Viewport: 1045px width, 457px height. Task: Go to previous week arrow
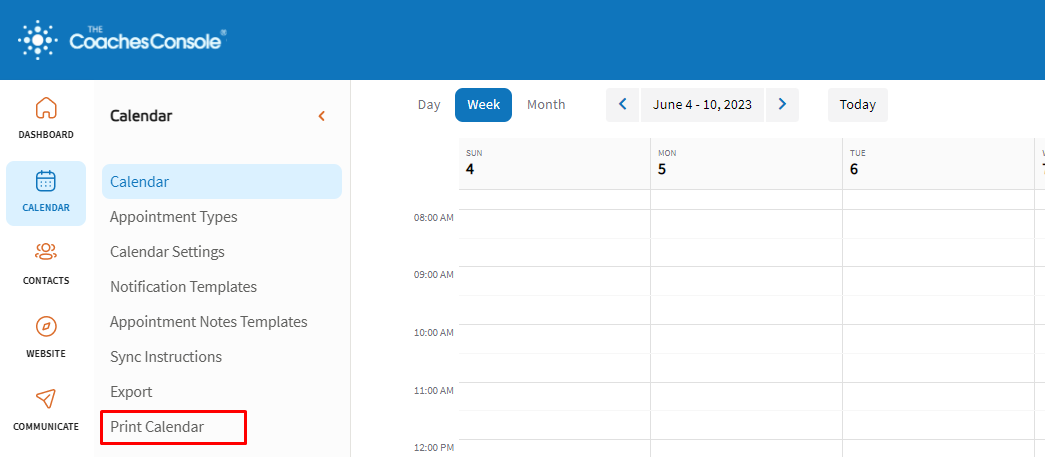622,105
